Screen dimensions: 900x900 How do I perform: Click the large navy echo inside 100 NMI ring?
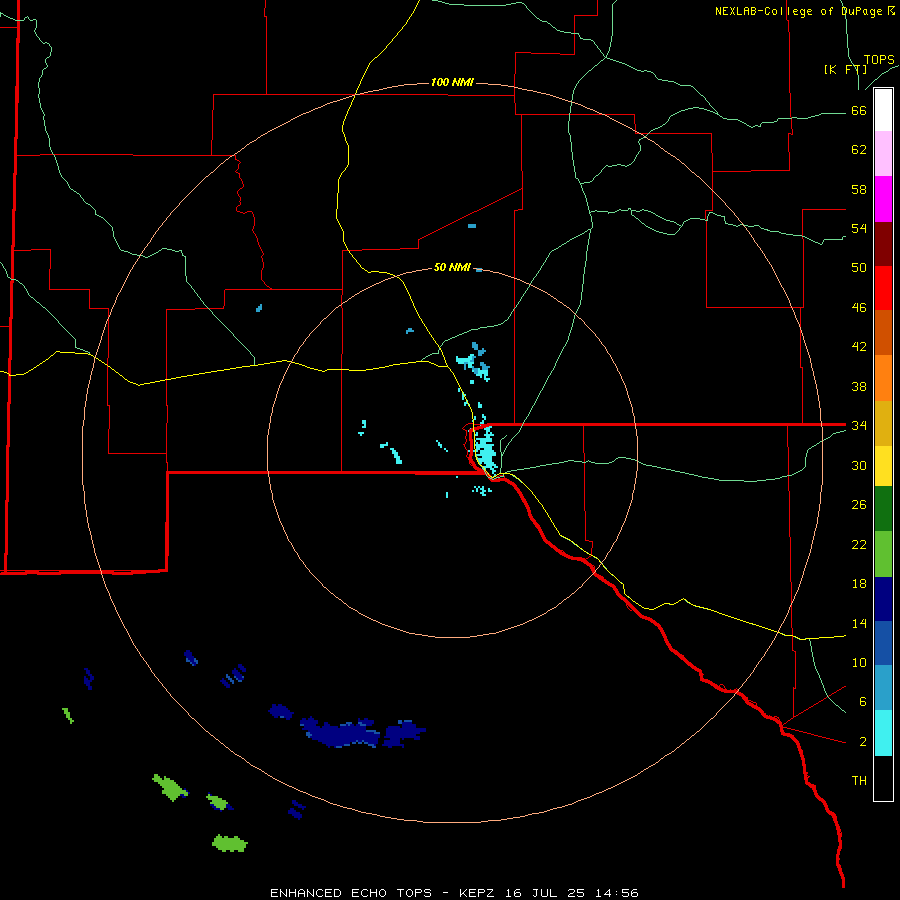click(x=342, y=732)
